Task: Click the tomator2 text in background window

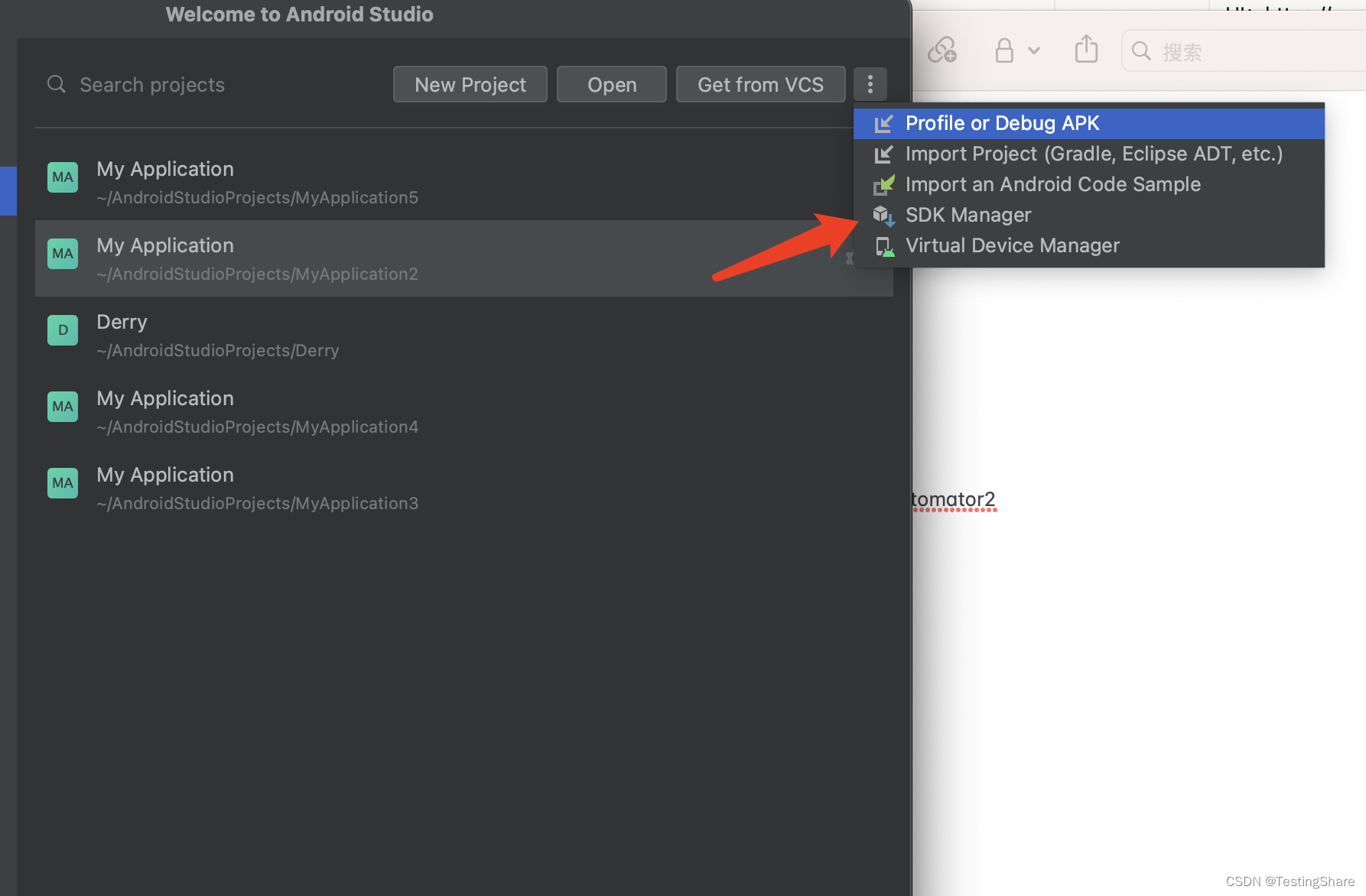Action: 954,499
